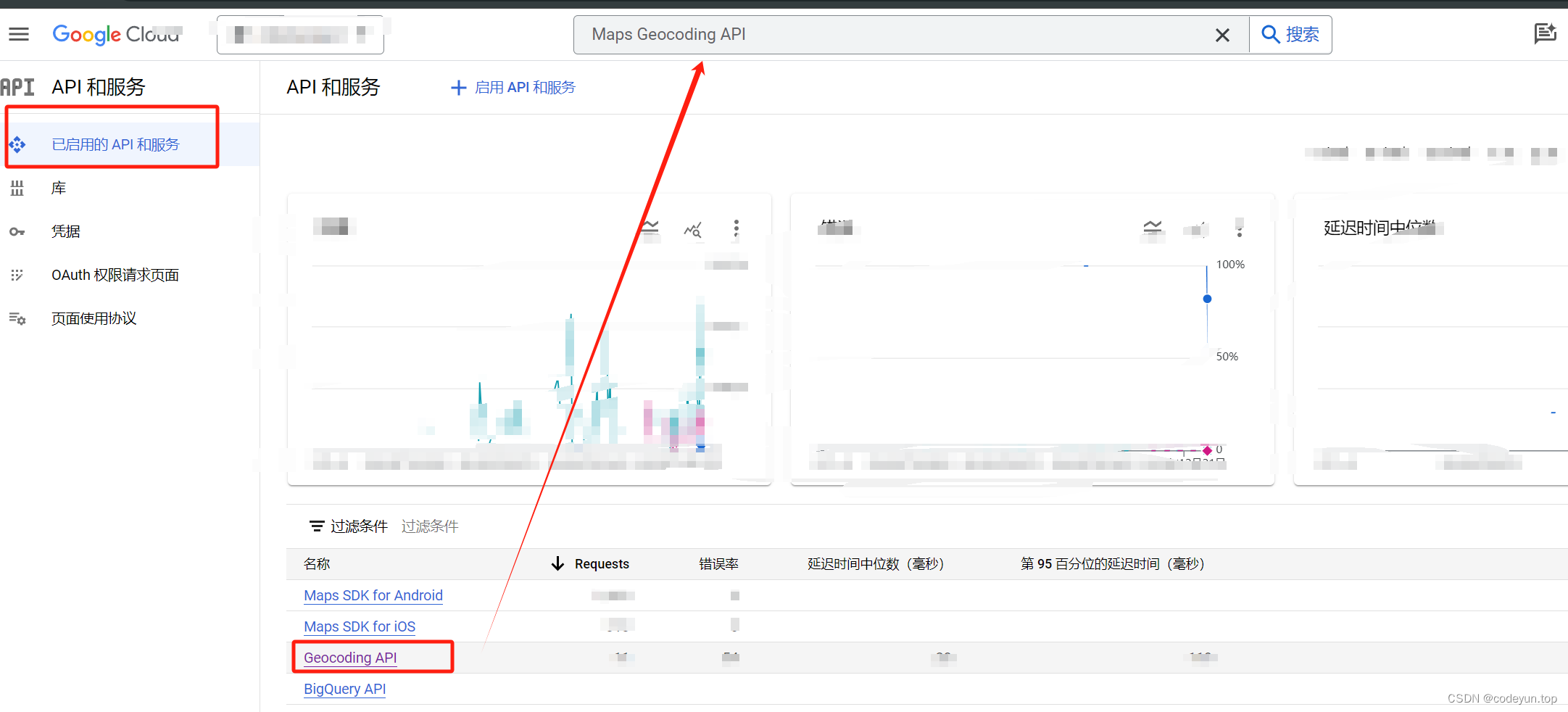Open Maps SDK for Android link
The image size is (1568, 712).
point(373,595)
